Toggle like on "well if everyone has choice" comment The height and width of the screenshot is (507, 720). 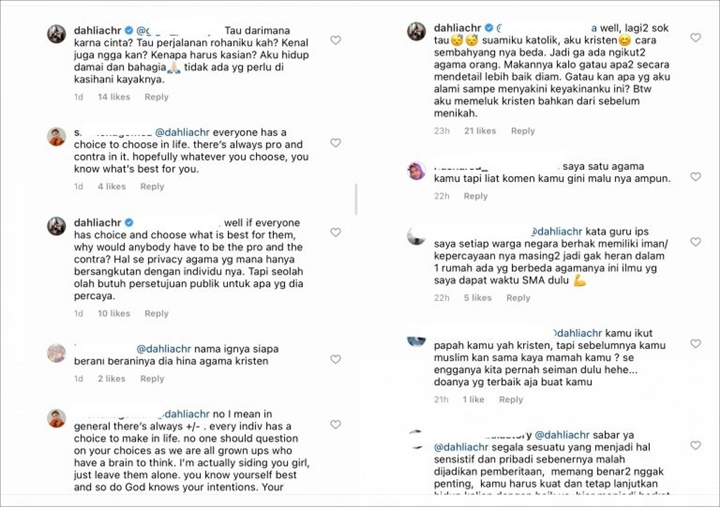click(x=335, y=232)
